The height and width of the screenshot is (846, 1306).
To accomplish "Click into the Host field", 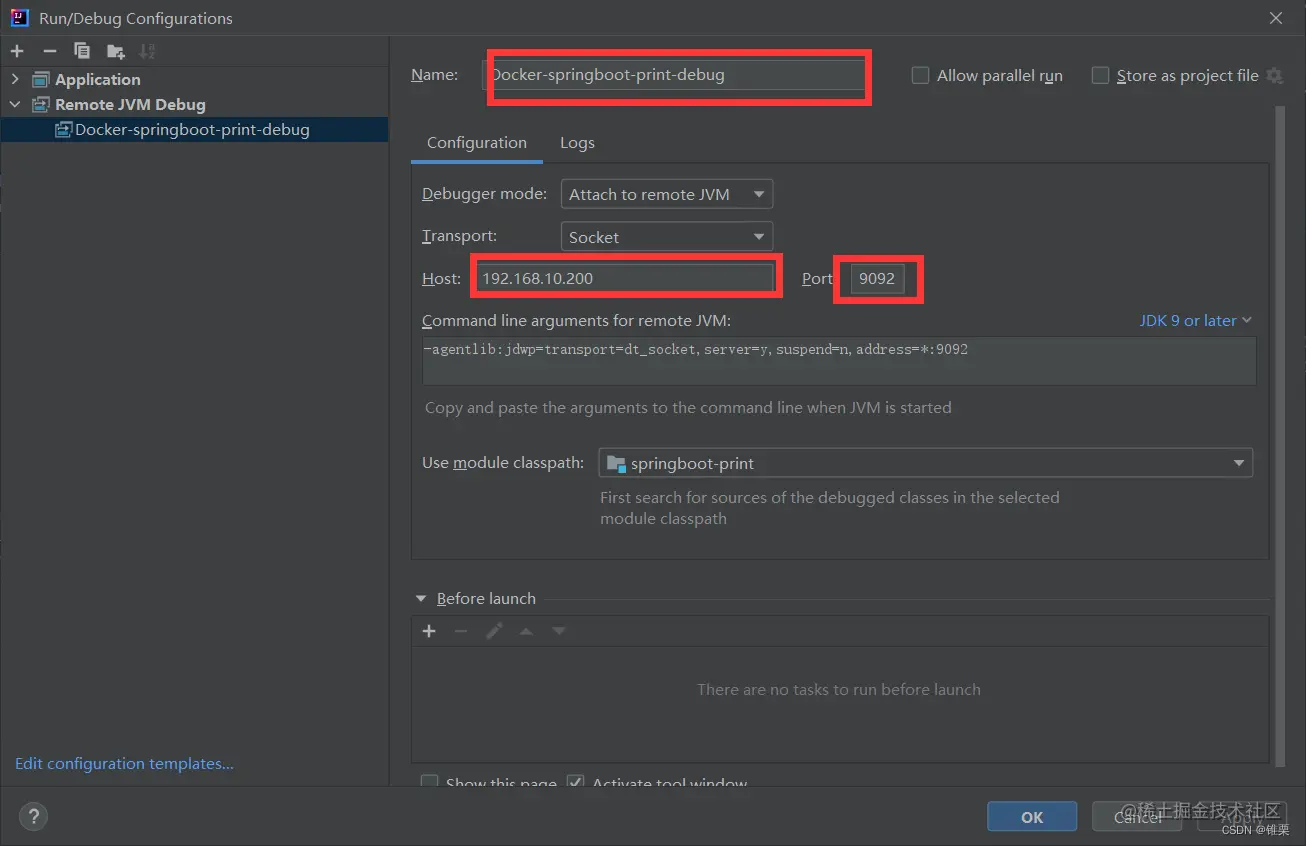I will pyautogui.click(x=624, y=278).
